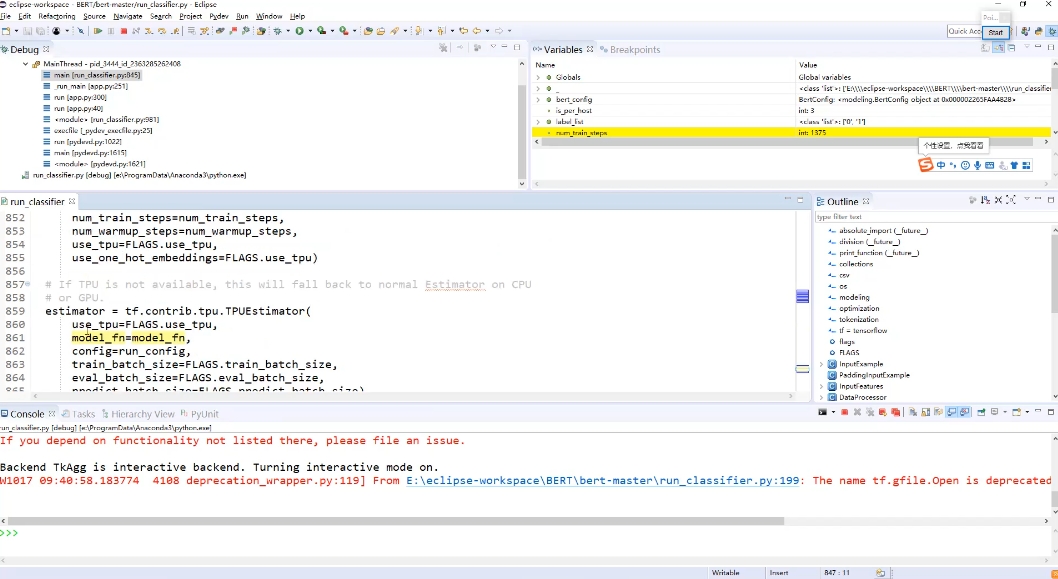Expand the Globals variable node
This screenshot has height=579, width=1058.
[x=538, y=77]
